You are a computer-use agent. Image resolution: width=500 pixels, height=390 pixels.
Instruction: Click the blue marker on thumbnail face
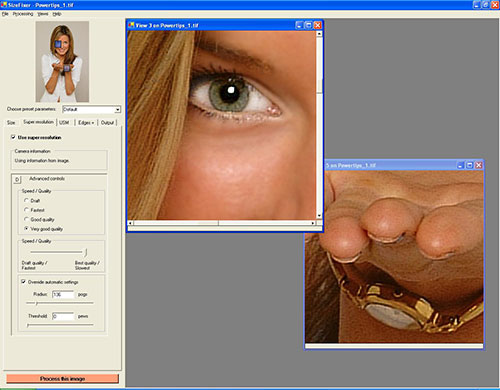58,44
